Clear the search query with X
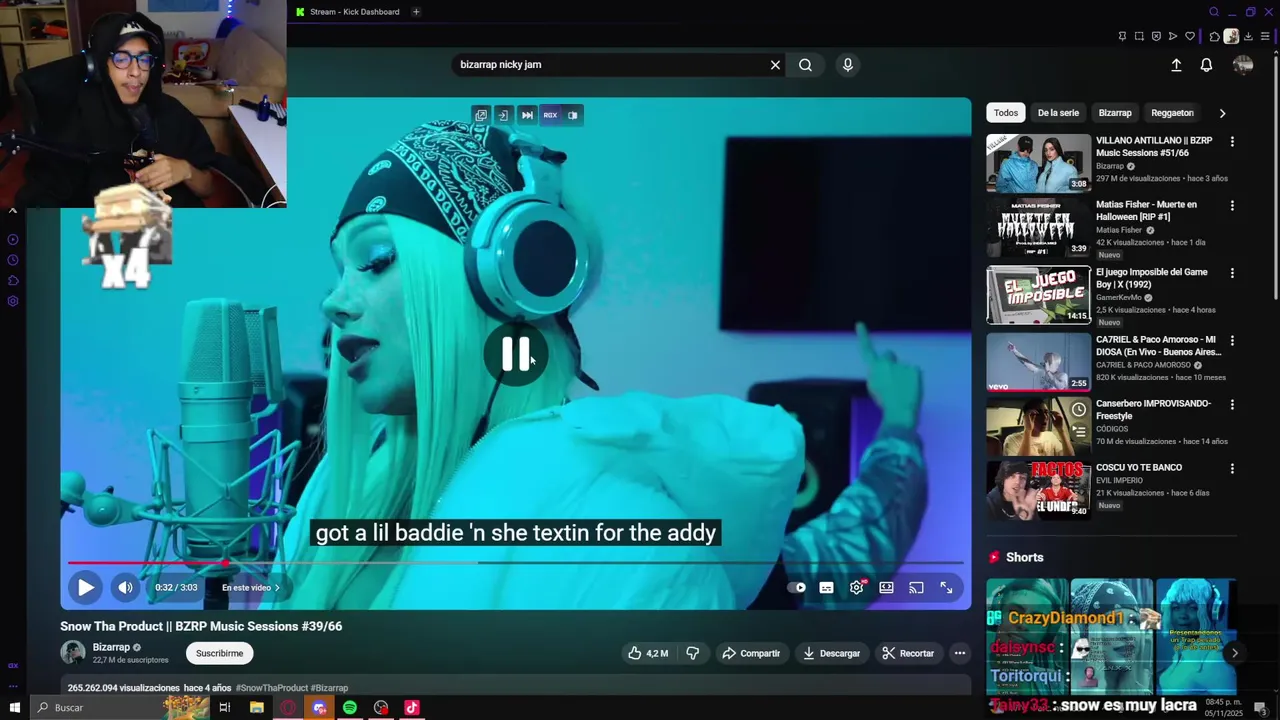1280x720 pixels. point(775,65)
